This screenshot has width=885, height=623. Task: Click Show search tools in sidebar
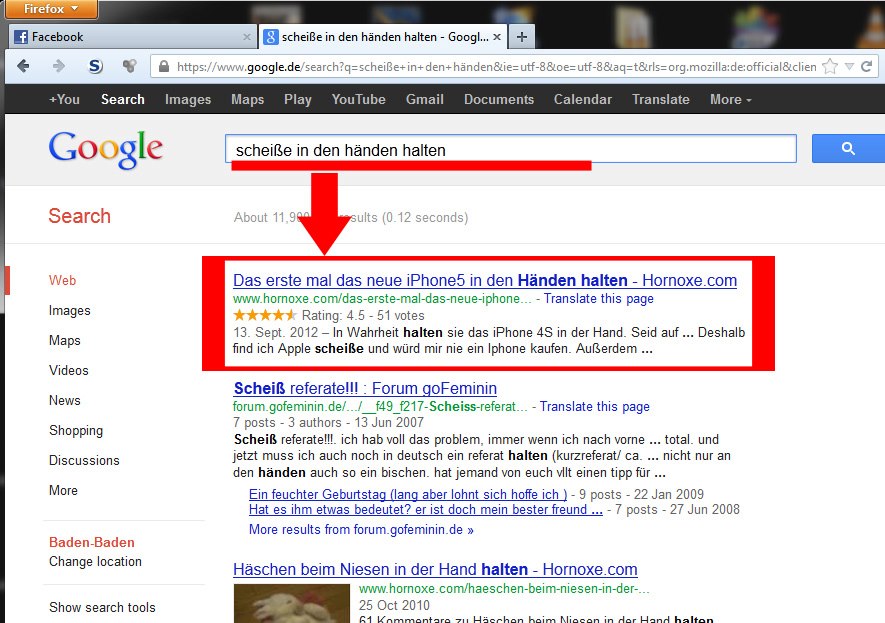click(102, 607)
